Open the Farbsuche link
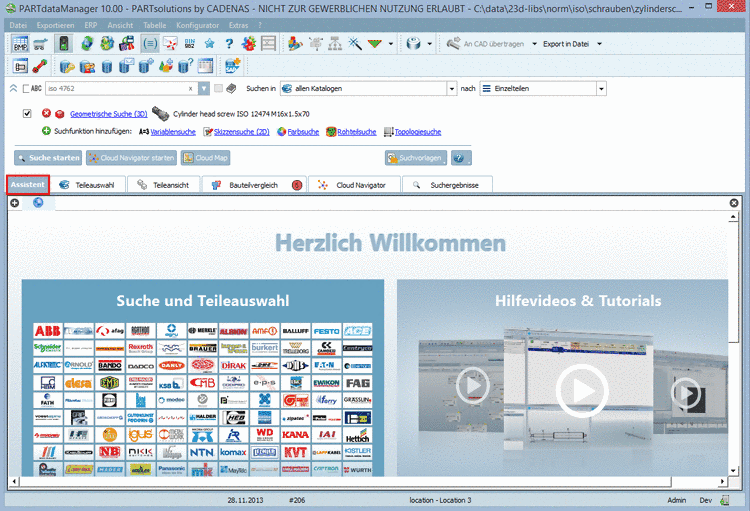The image size is (750, 511). pyautogui.click(x=303, y=132)
